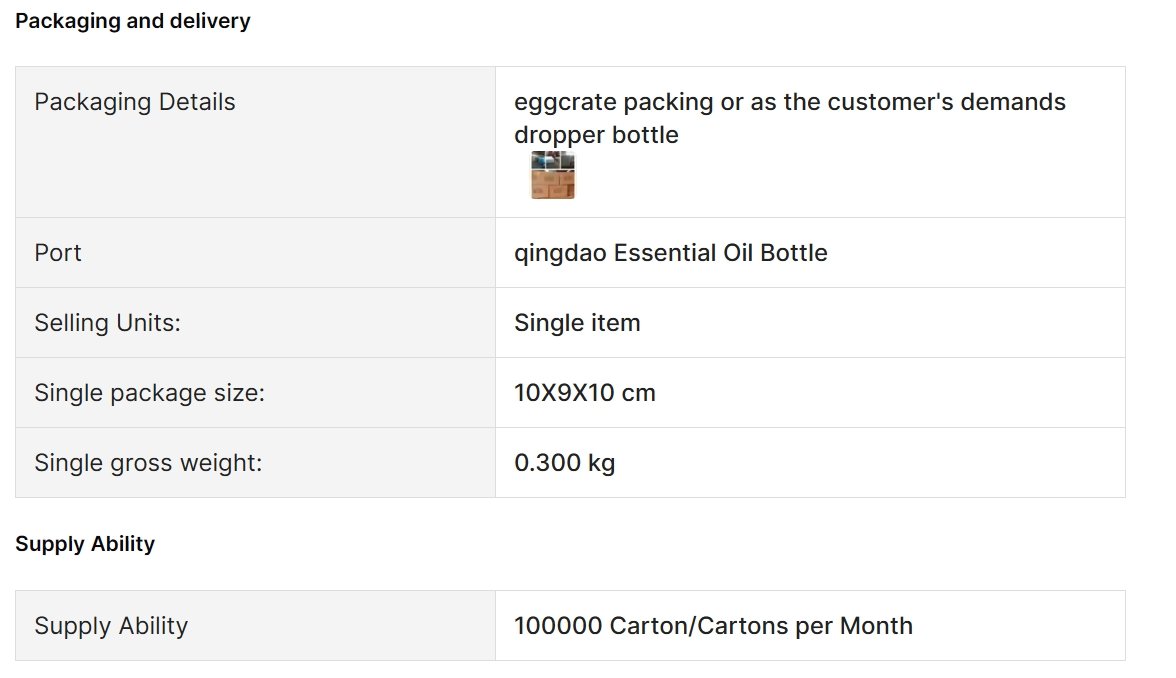Select the 'Single gross weight:' label
Screen dimensions: 1176x678
pyautogui.click(x=148, y=463)
